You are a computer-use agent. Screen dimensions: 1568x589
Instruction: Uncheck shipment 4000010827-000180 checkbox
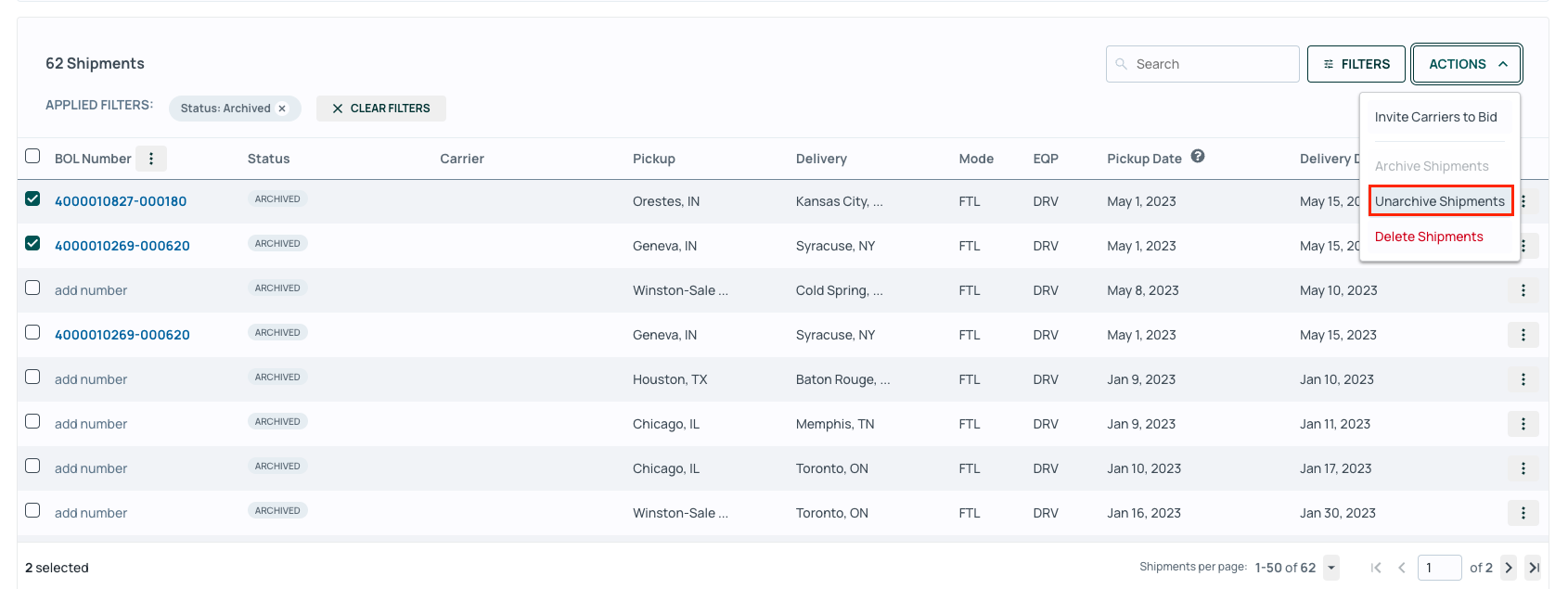click(32, 198)
